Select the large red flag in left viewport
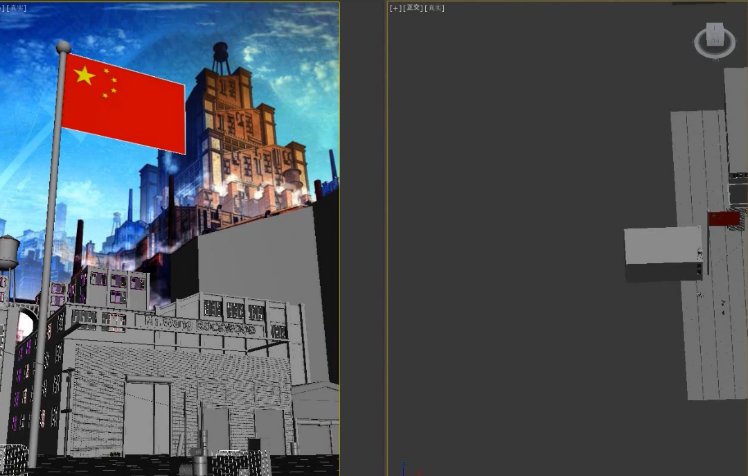 (123, 104)
